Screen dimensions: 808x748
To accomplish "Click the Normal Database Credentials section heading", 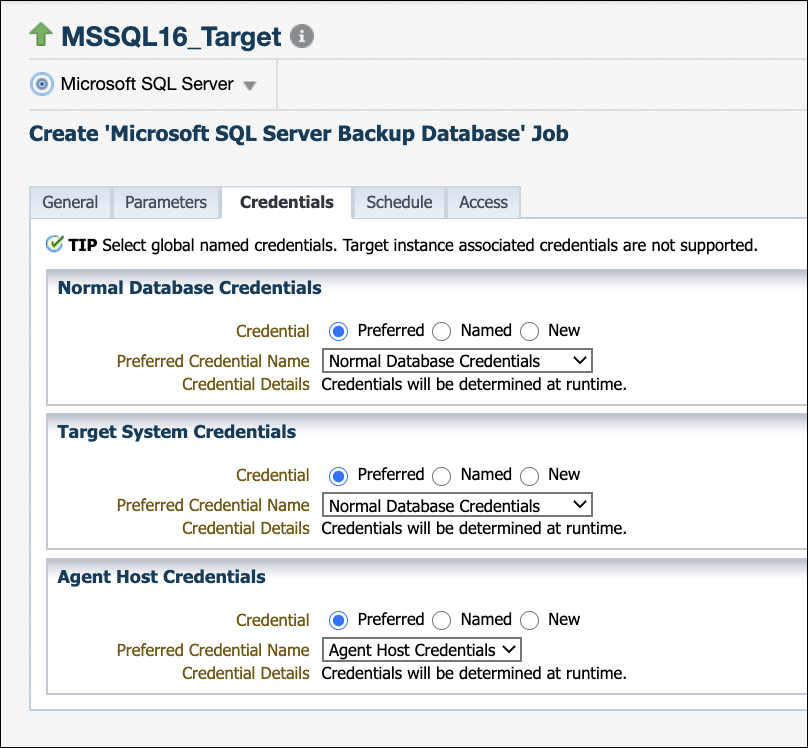I will (189, 287).
